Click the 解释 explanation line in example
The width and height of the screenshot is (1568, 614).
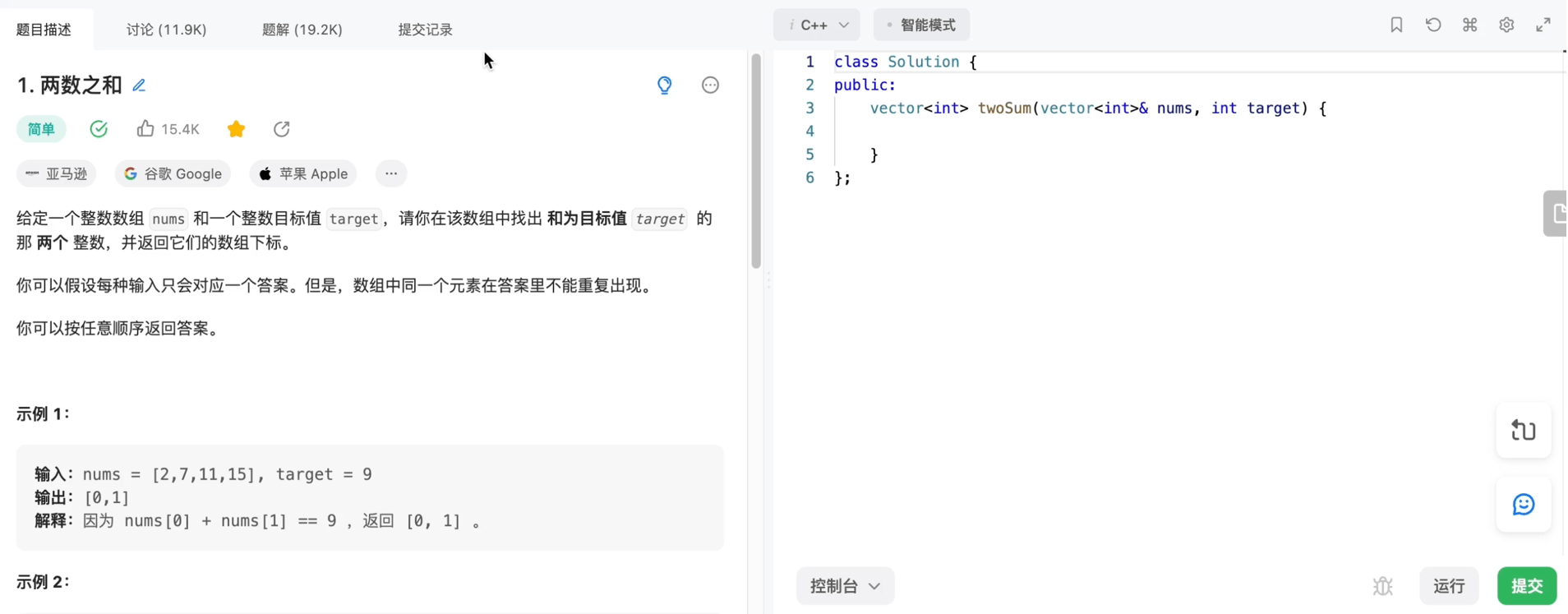(257, 521)
